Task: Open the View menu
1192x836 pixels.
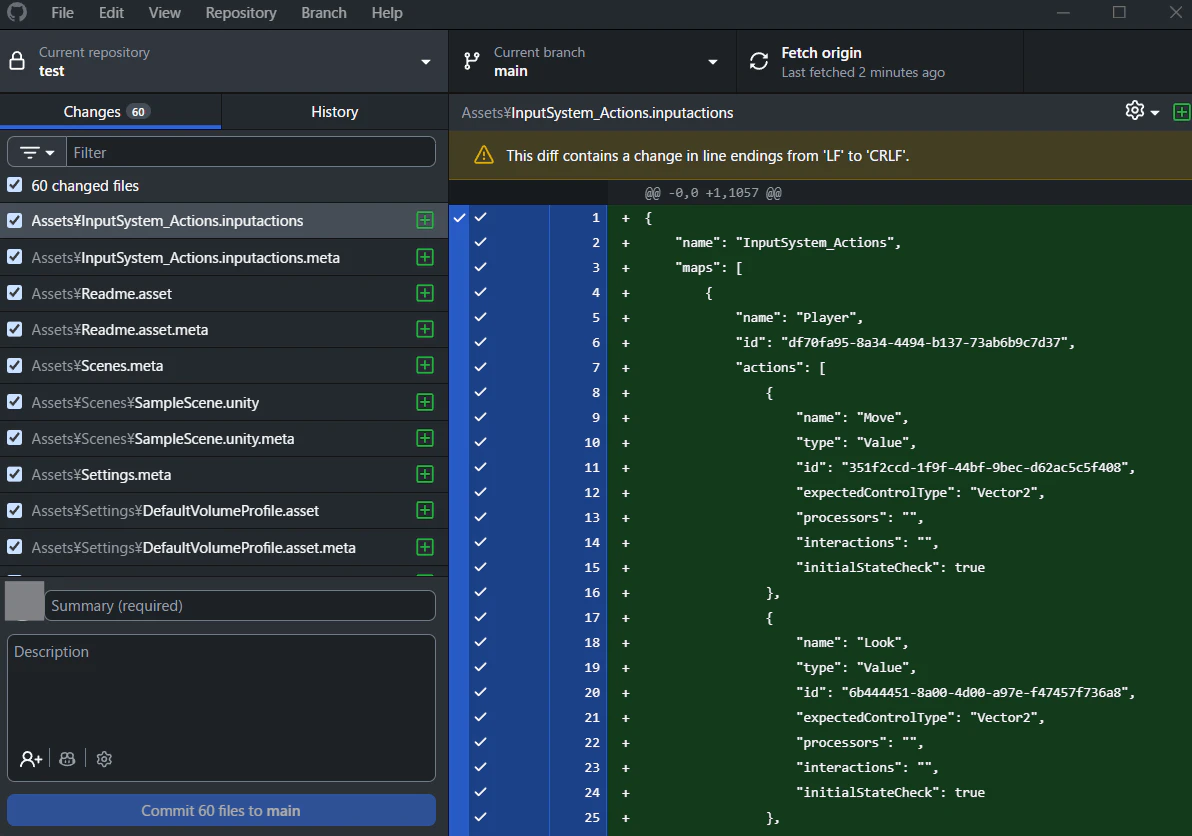Action: click(165, 13)
